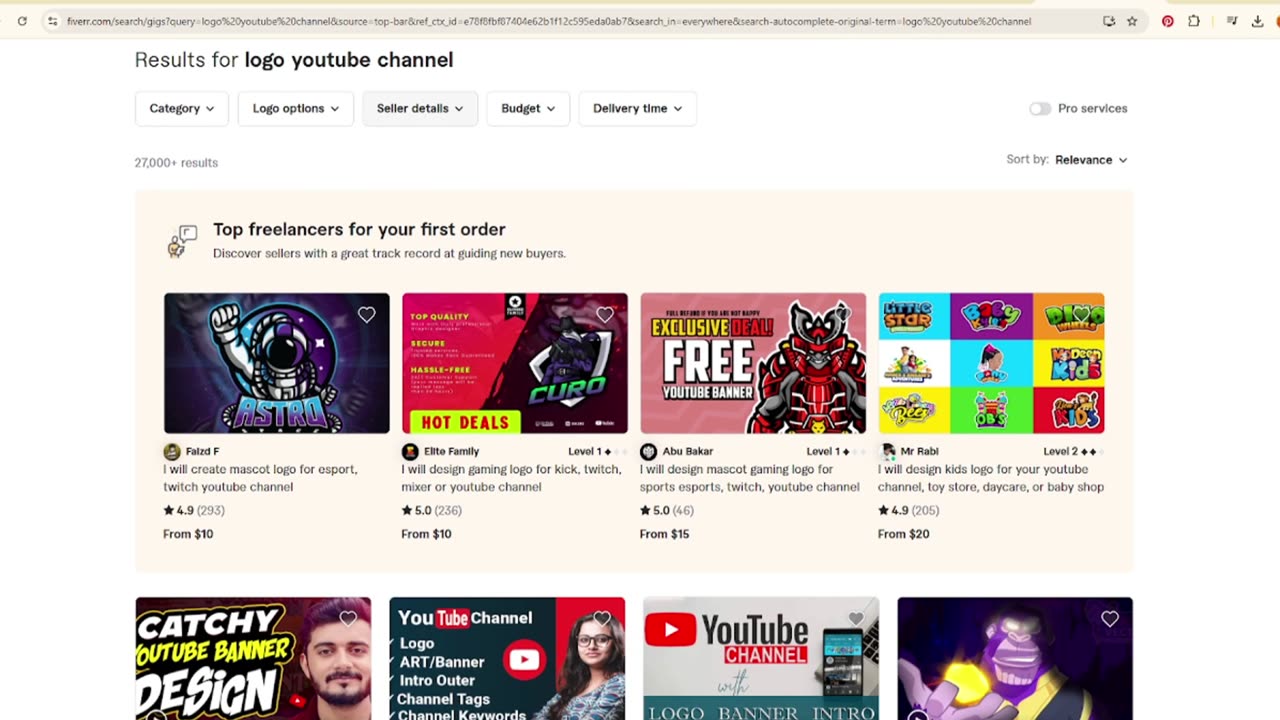Screen dimensions: 1280x720
Task: Open the colorful kids logos grid thumbnail
Action: 991,363
